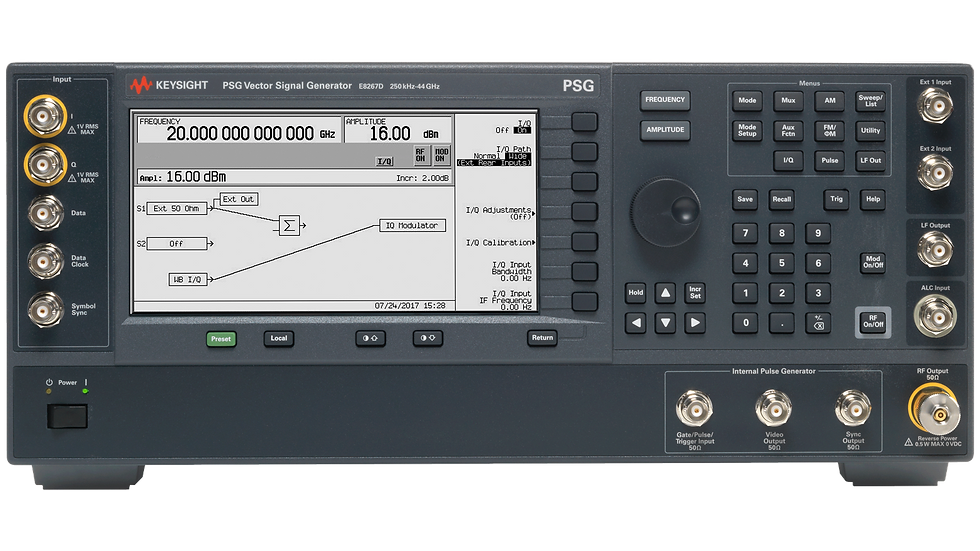Click the Incr Set key
980x551 pixels.
click(x=695, y=292)
